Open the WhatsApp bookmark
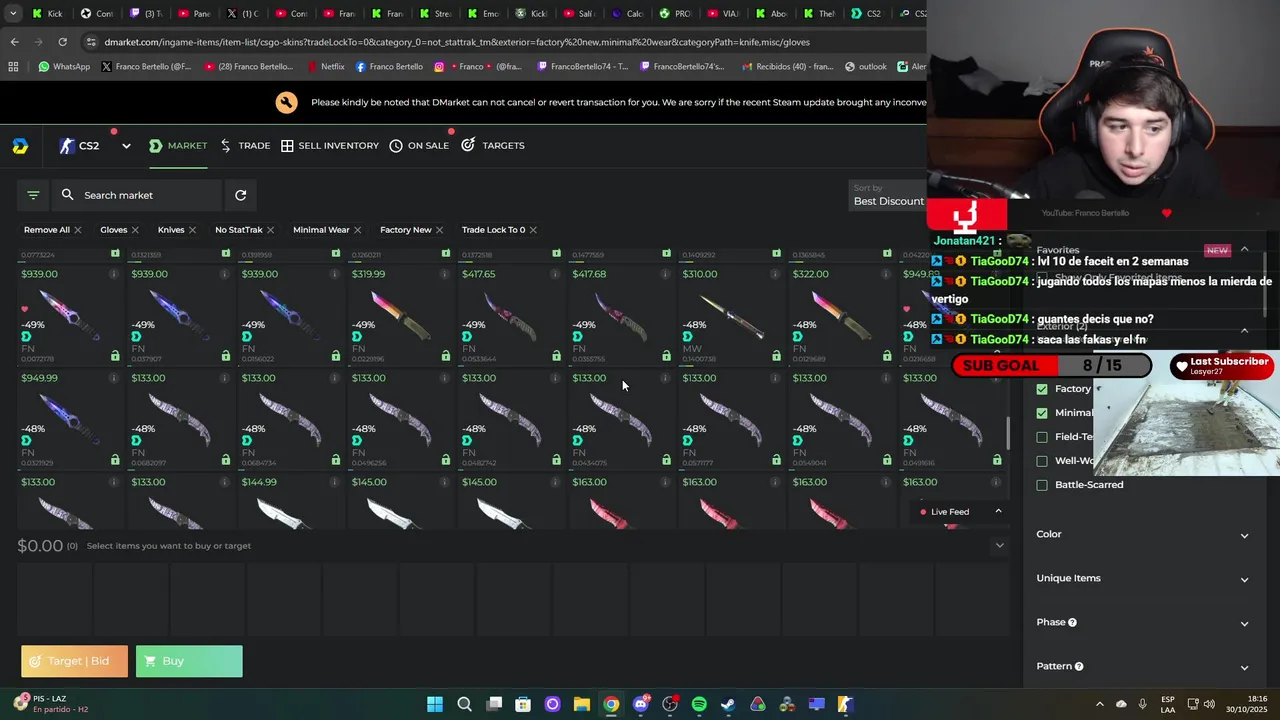Viewport: 1280px width, 720px height. [64, 67]
